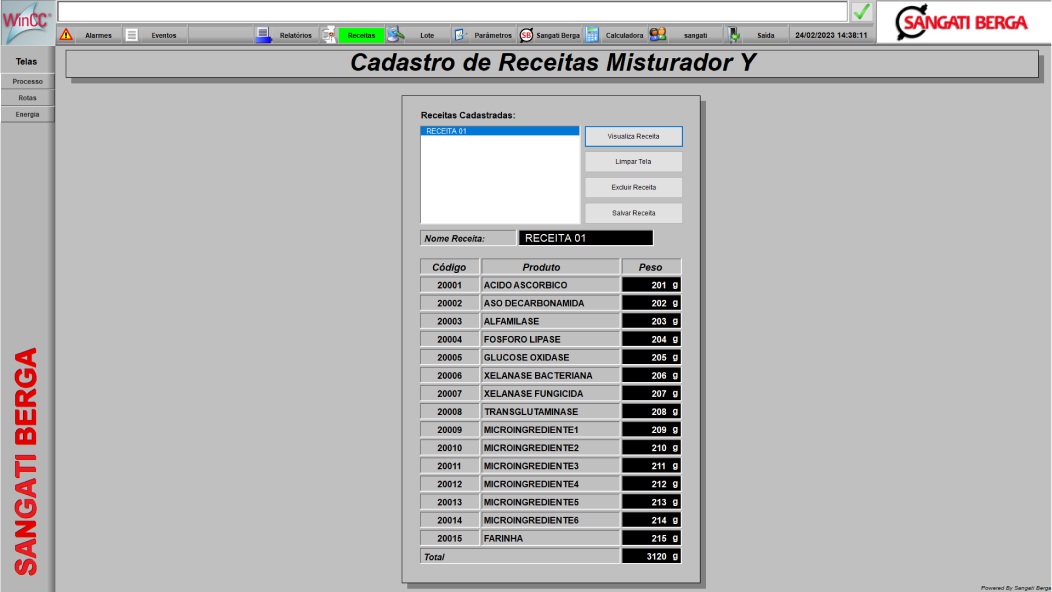Open the Rotas screen from Telas
1052x592 pixels.
[x=28, y=98]
